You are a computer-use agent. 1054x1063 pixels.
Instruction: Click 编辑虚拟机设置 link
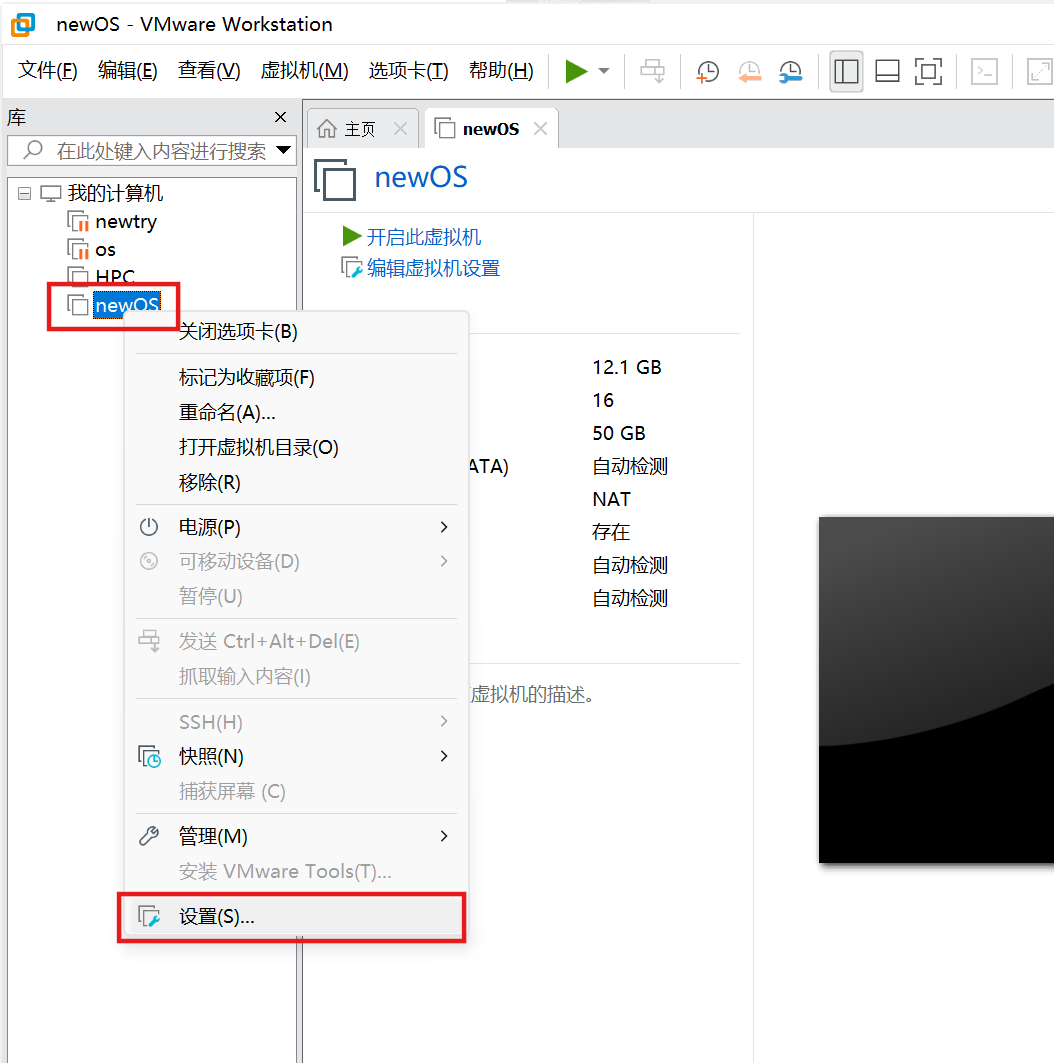tap(432, 268)
